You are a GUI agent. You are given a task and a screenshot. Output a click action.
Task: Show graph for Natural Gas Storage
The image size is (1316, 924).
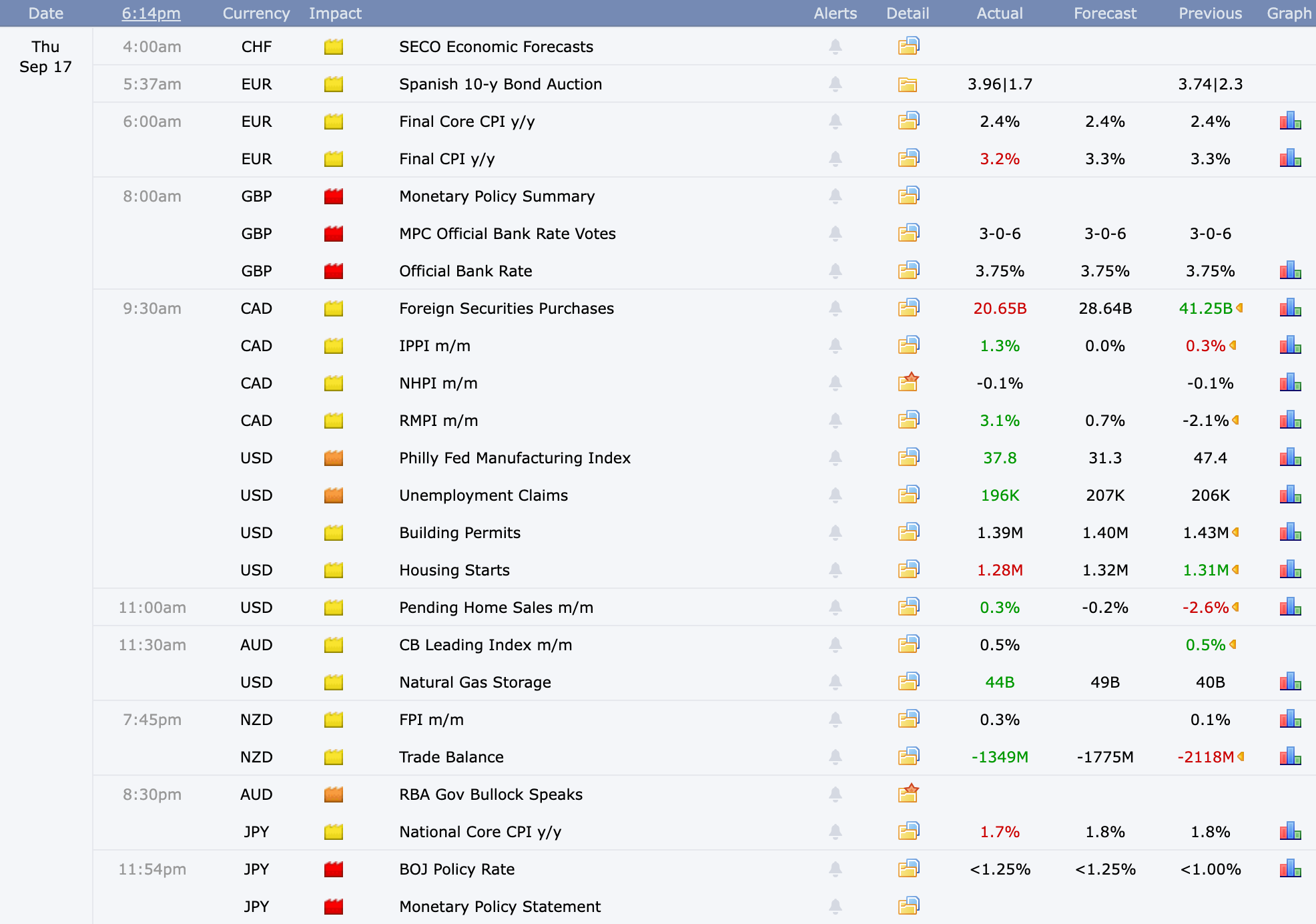click(x=1290, y=682)
